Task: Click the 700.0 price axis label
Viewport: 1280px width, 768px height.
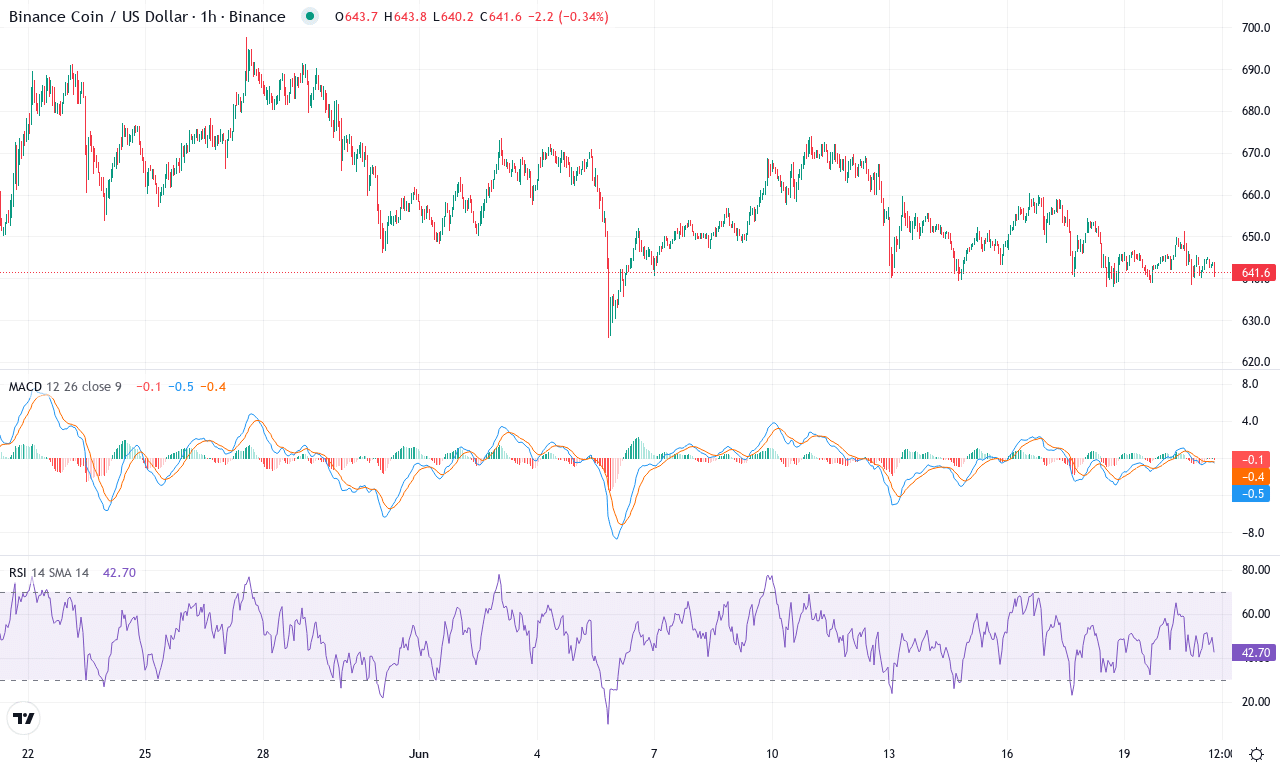Action: coord(1256,28)
